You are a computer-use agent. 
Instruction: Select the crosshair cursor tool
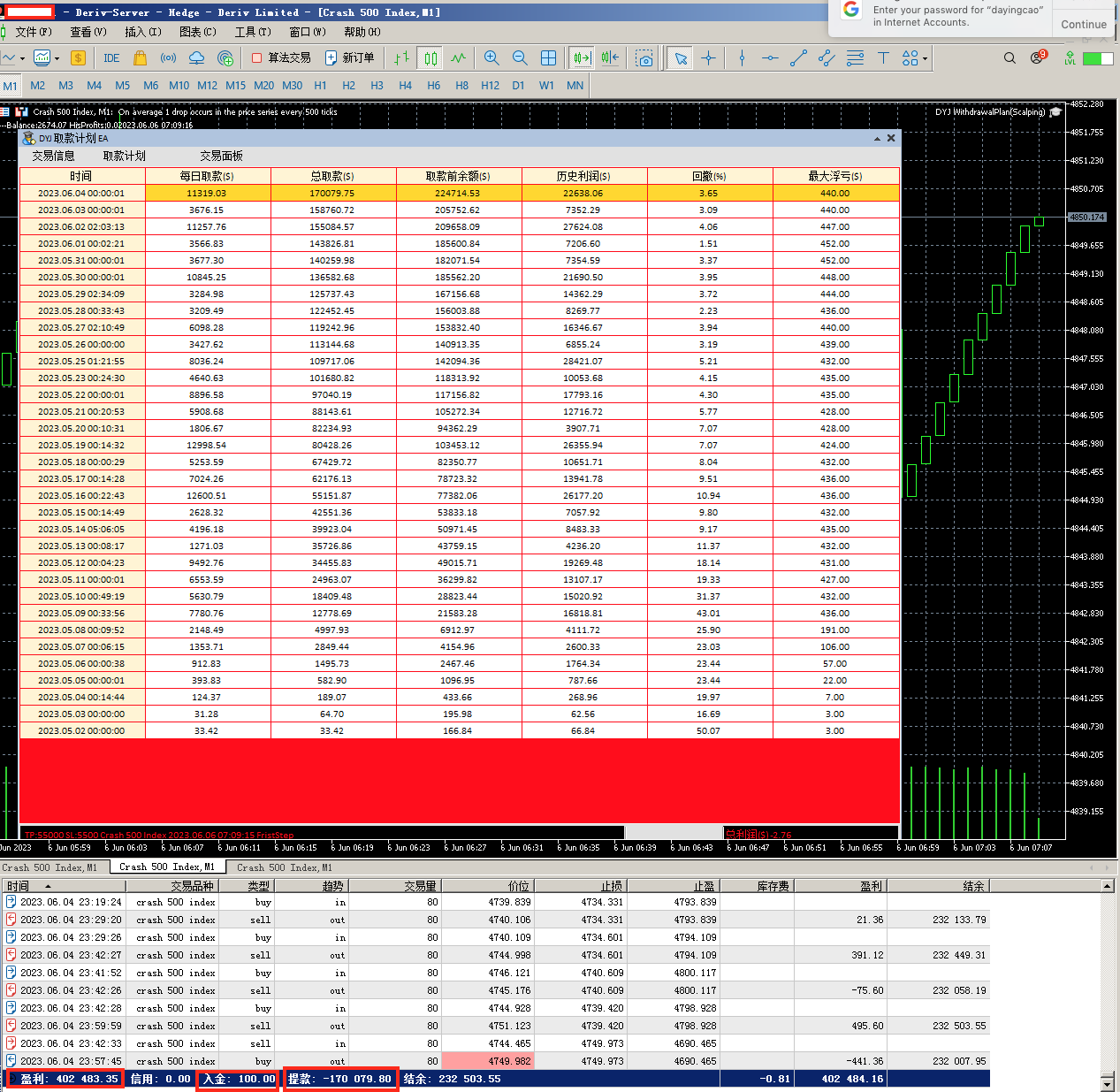click(708, 58)
